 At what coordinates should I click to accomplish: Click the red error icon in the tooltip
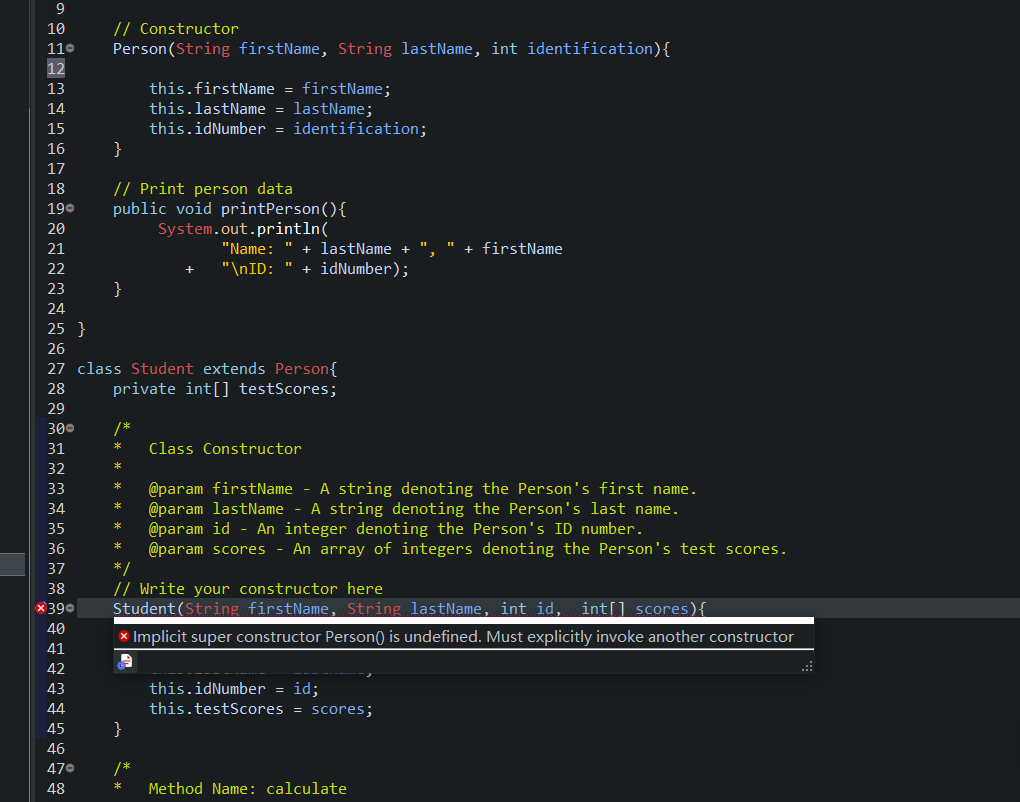pyautogui.click(x=124, y=636)
